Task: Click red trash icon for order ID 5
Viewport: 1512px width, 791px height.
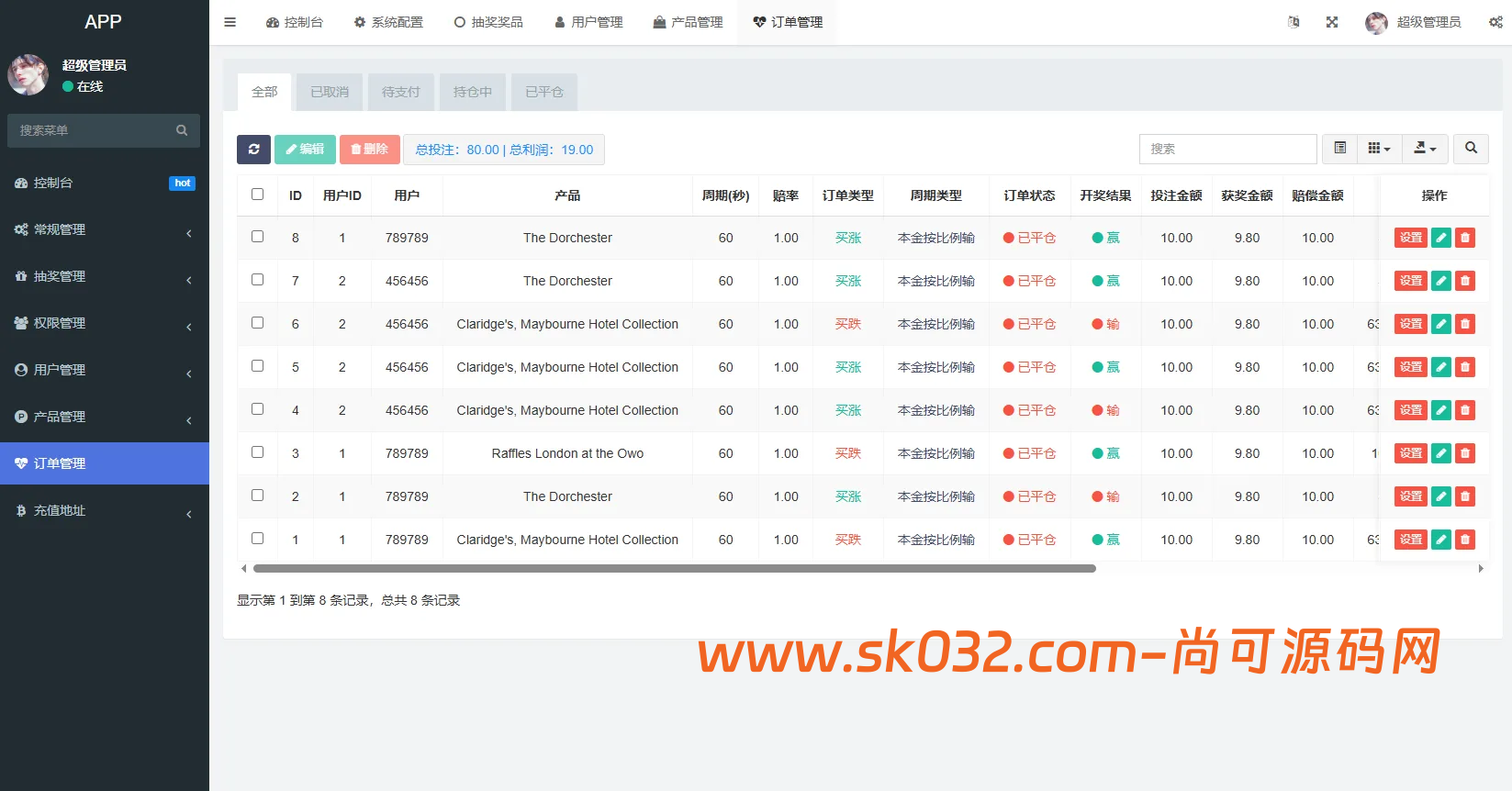Action: [1465, 367]
